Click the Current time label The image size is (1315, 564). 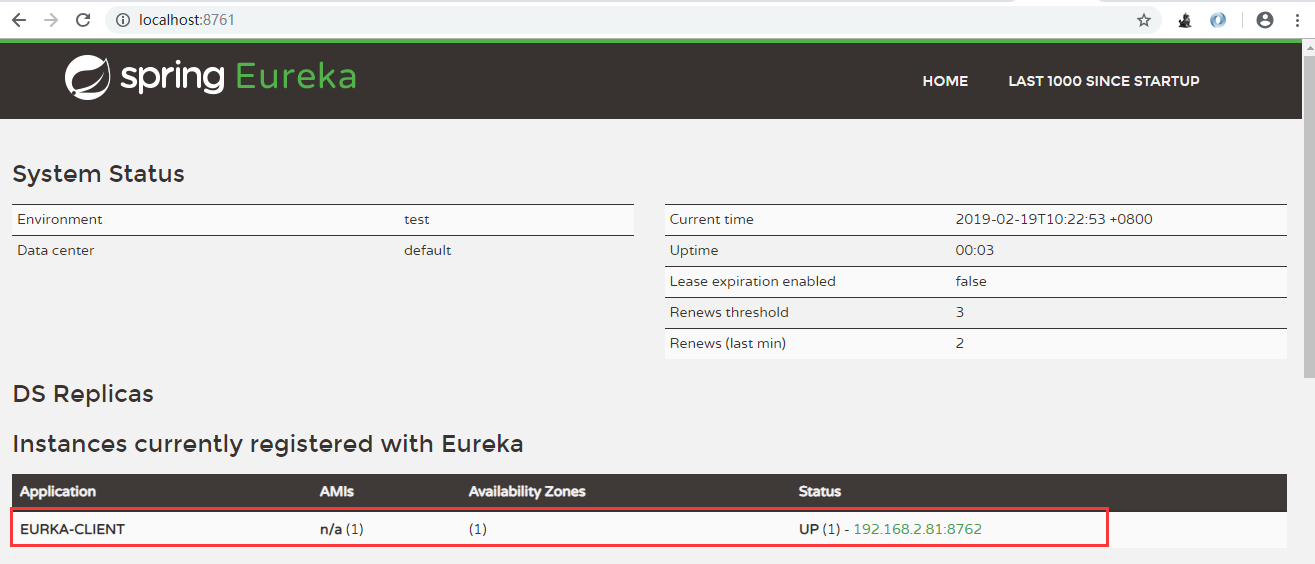[712, 219]
